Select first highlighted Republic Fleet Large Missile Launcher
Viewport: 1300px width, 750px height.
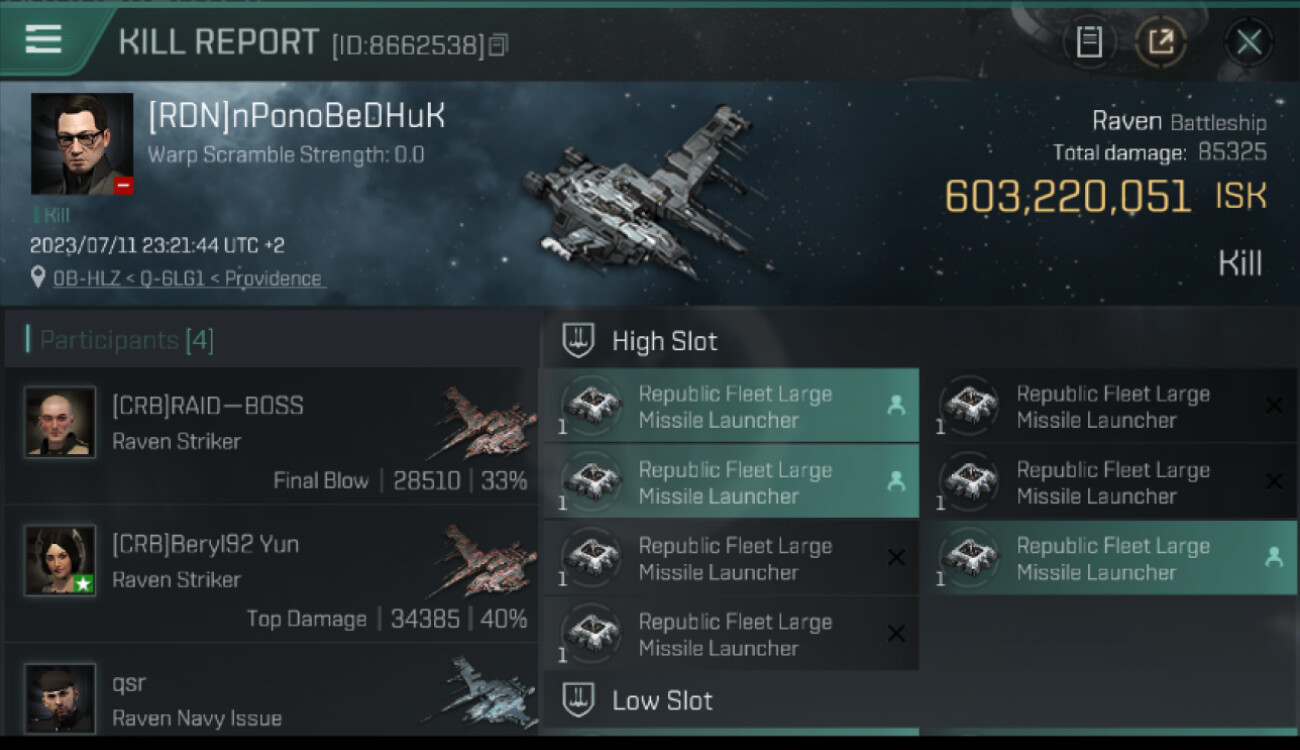pyautogui.click(x=730, y=406)
